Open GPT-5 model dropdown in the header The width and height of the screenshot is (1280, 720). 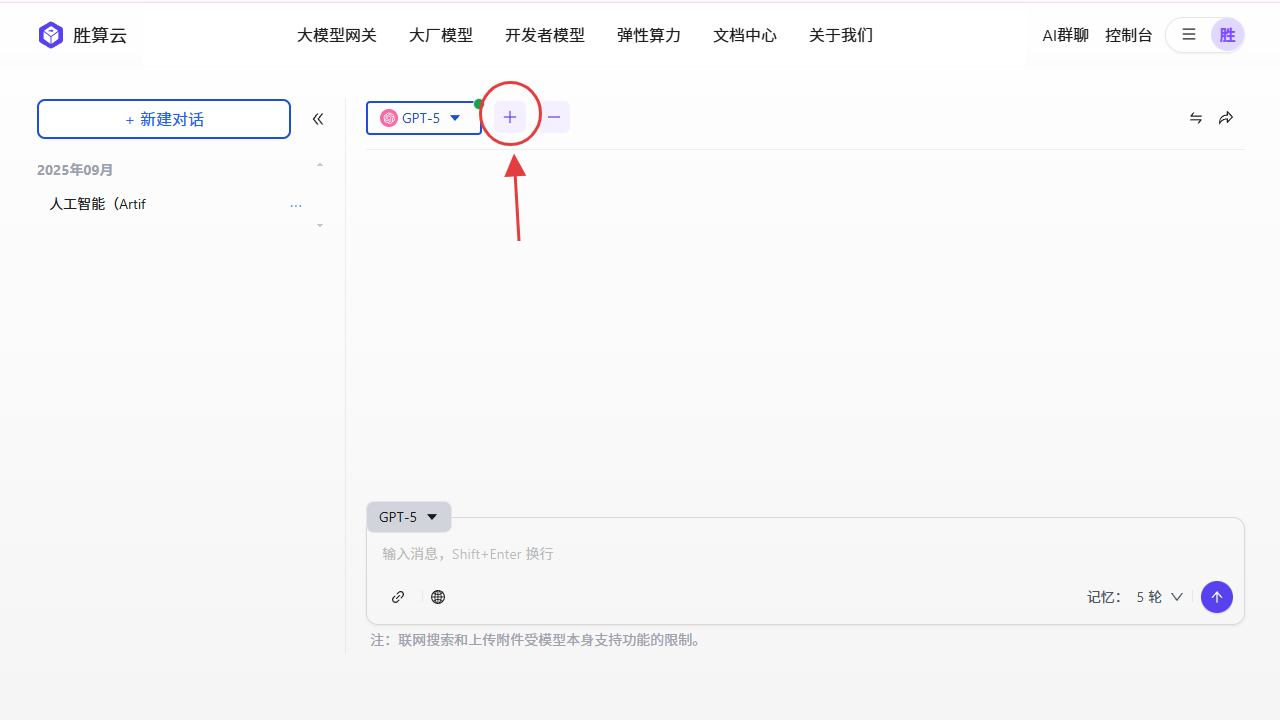click(424, 118)
